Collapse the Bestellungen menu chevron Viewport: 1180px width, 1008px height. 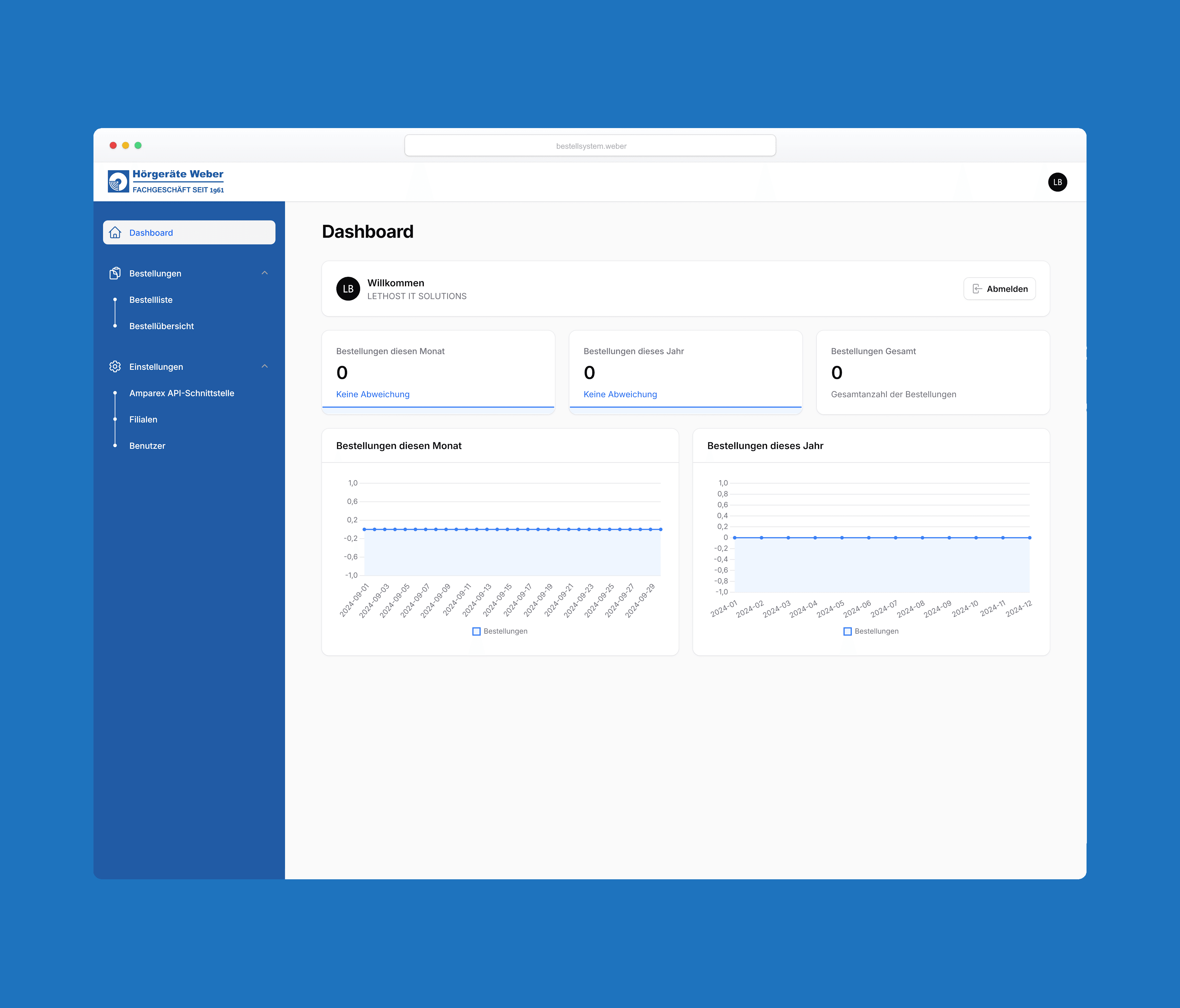[264, 273]
